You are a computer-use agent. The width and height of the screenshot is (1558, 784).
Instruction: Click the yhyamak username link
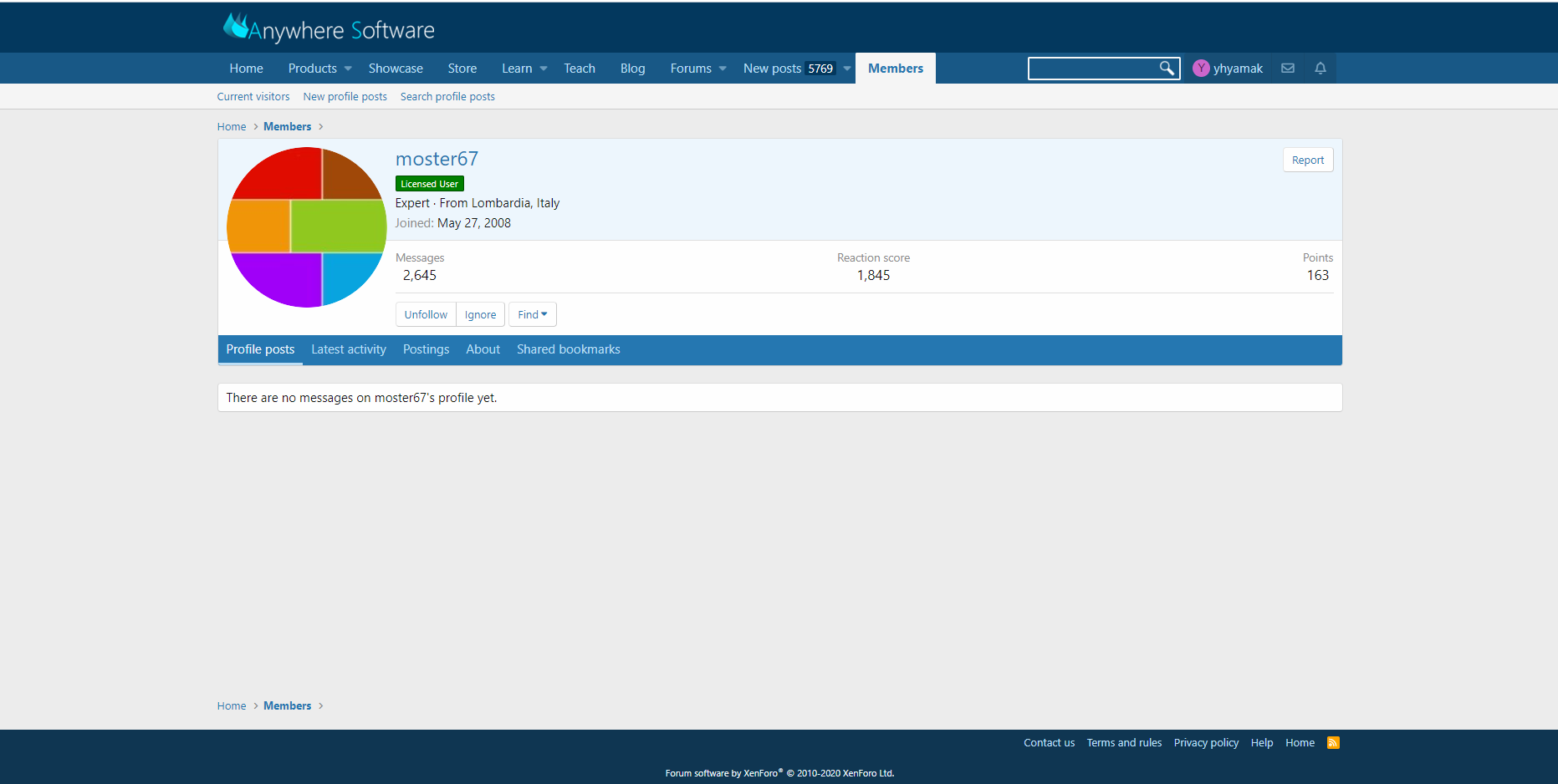click(1238, 69)
